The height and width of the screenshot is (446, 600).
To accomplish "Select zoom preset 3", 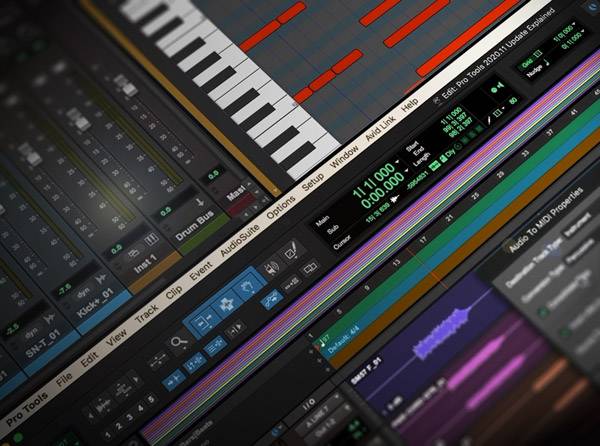I will [x=129, y=417].
